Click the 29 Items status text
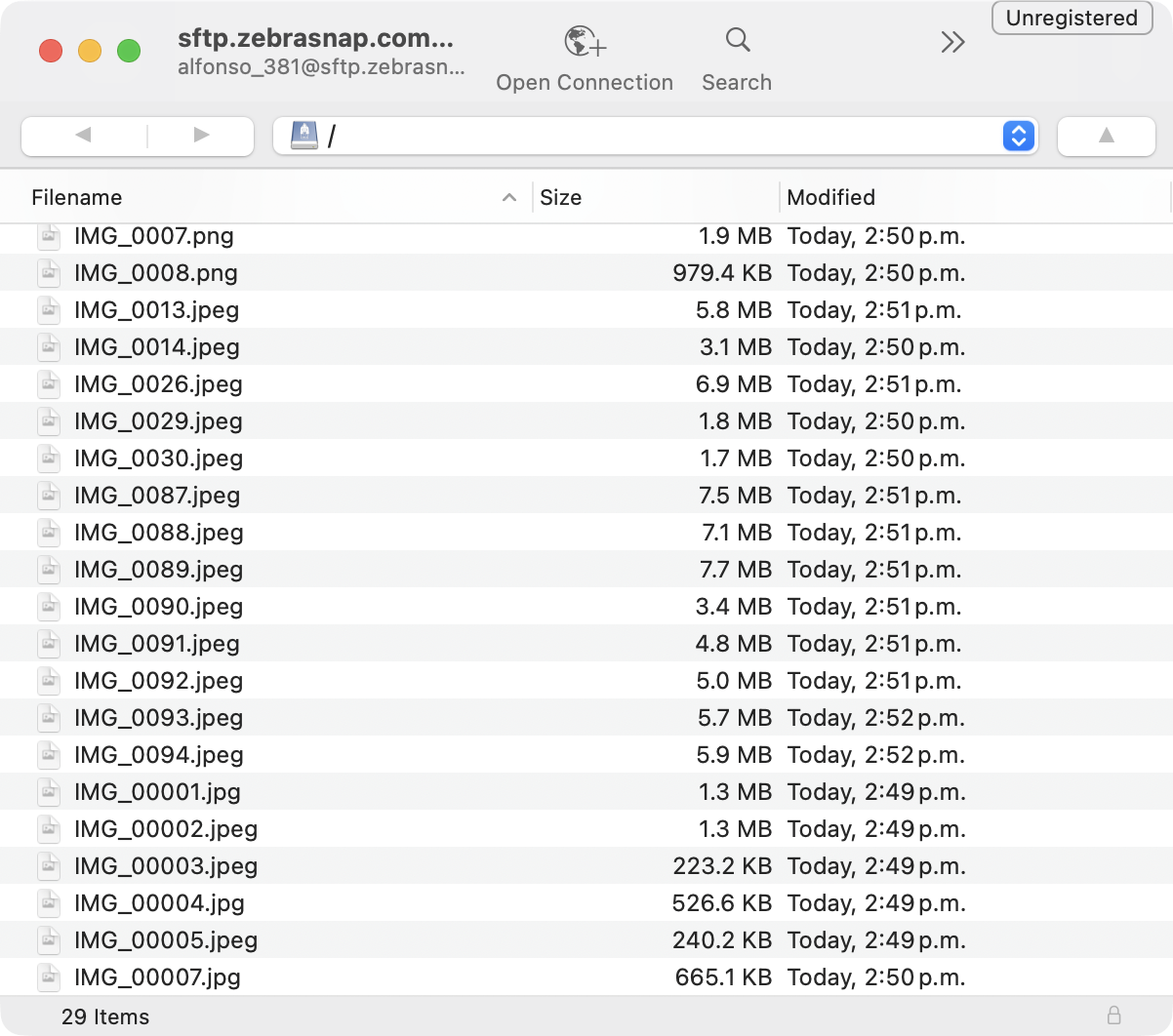 tap(105, 1016)
